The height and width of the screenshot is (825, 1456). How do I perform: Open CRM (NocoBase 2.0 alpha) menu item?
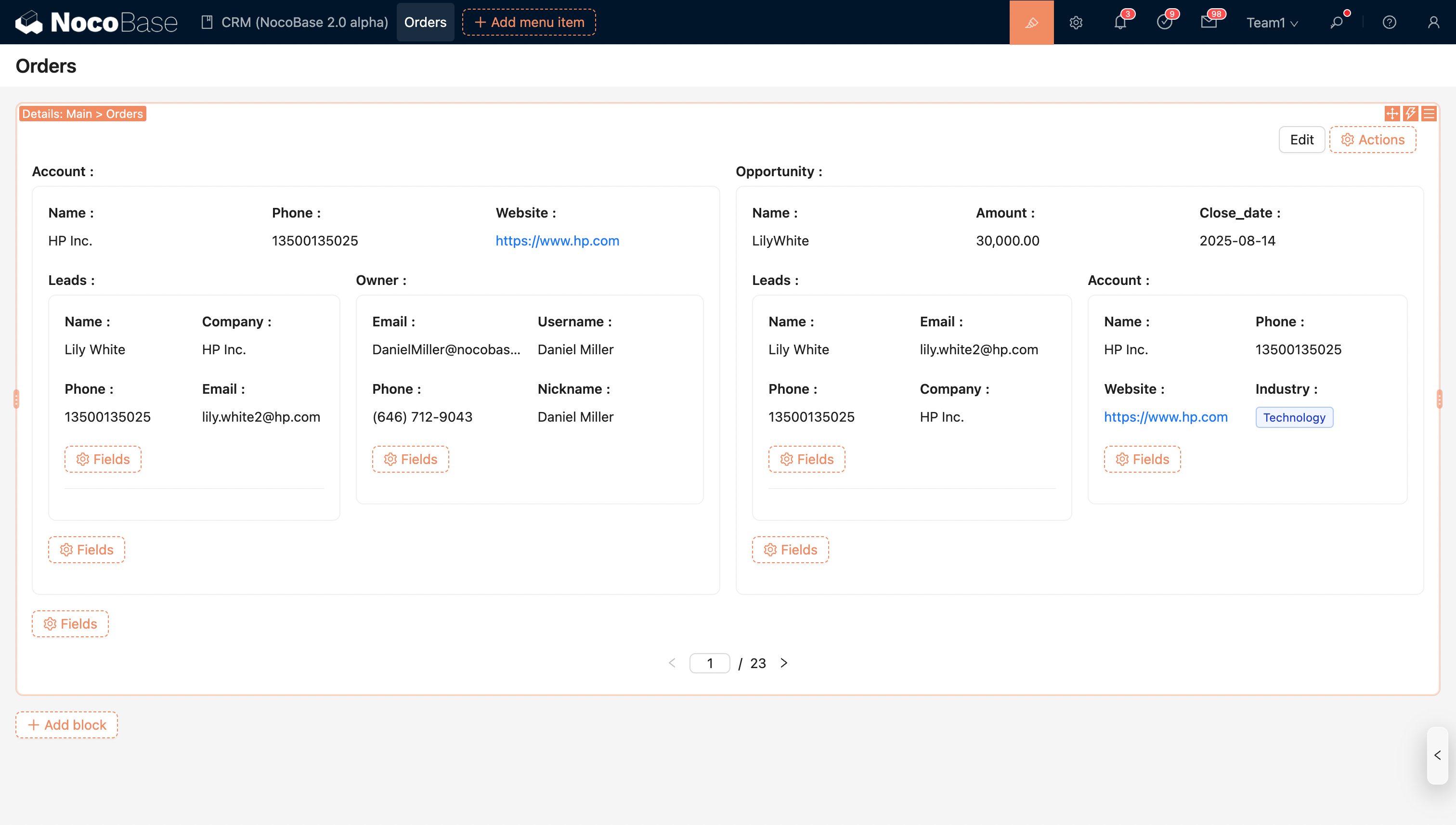[295, 22]
